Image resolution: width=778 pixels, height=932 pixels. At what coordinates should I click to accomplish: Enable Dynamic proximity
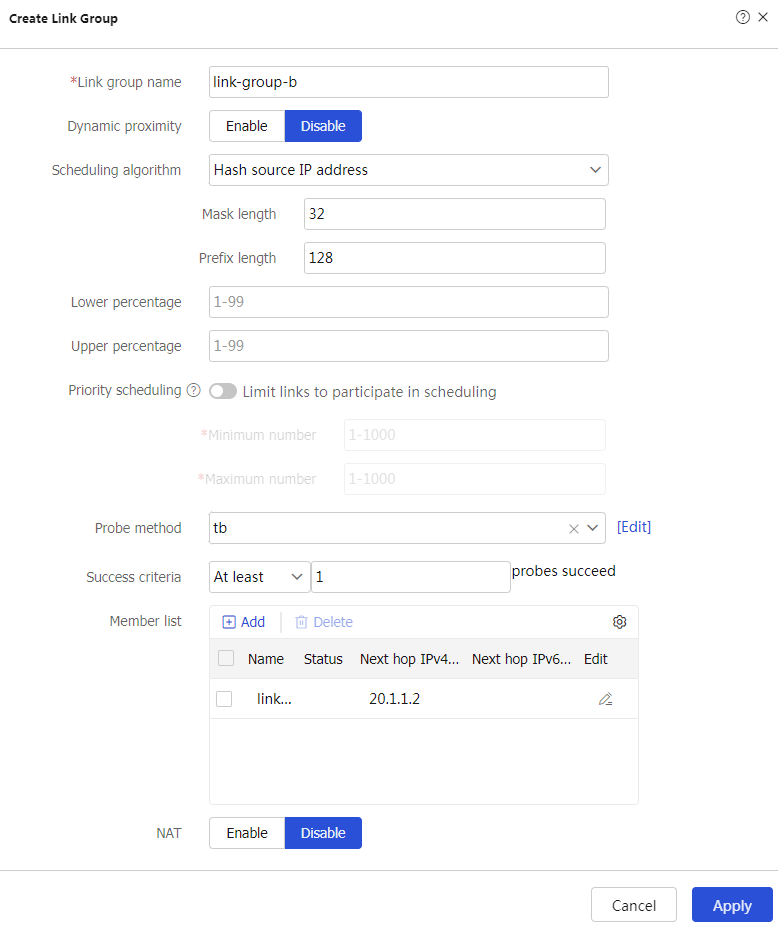tap(247, 126)
